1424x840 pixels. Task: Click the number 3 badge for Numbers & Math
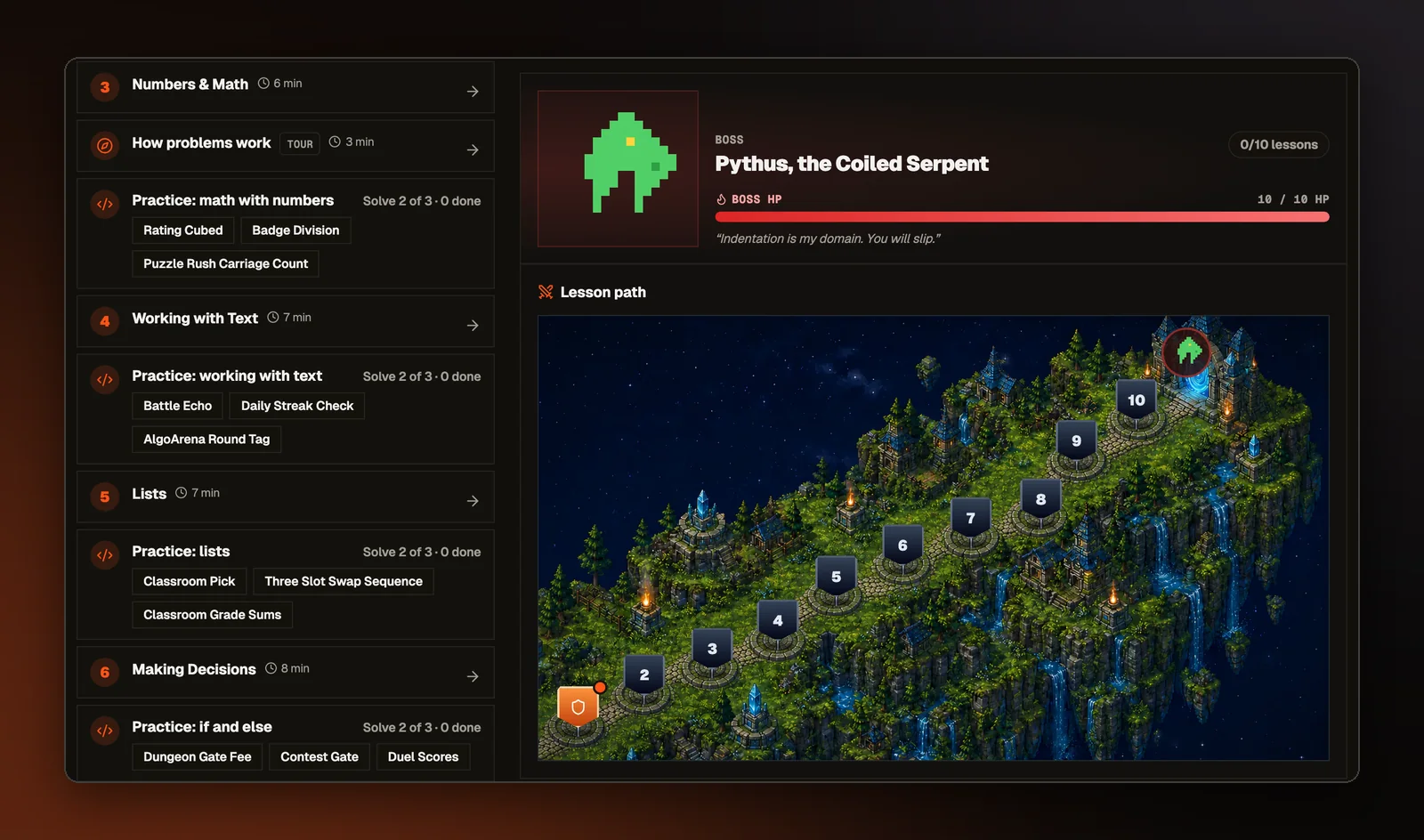click(x=105, y=87)
